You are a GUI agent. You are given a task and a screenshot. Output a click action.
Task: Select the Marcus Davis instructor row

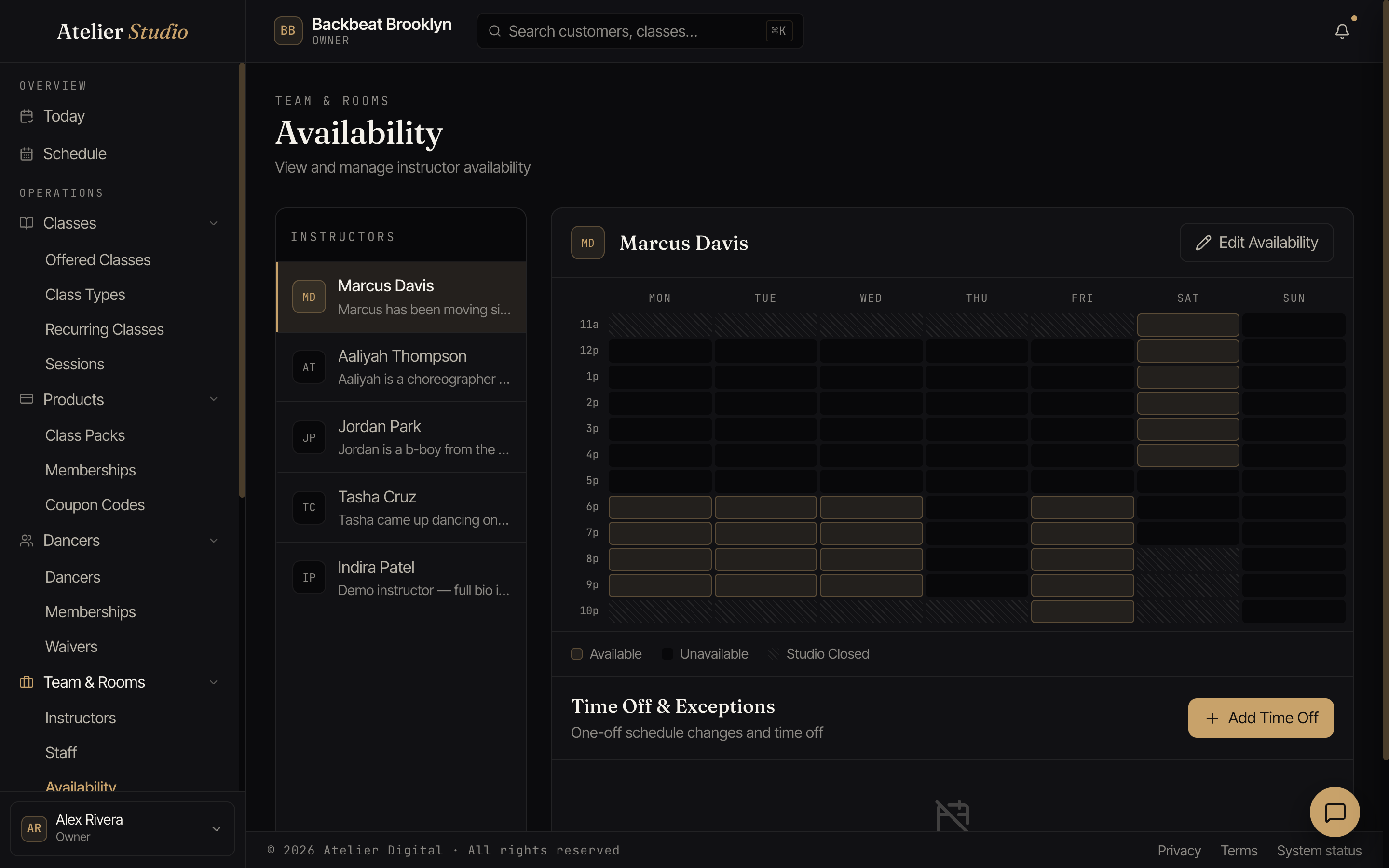point(401,298)
